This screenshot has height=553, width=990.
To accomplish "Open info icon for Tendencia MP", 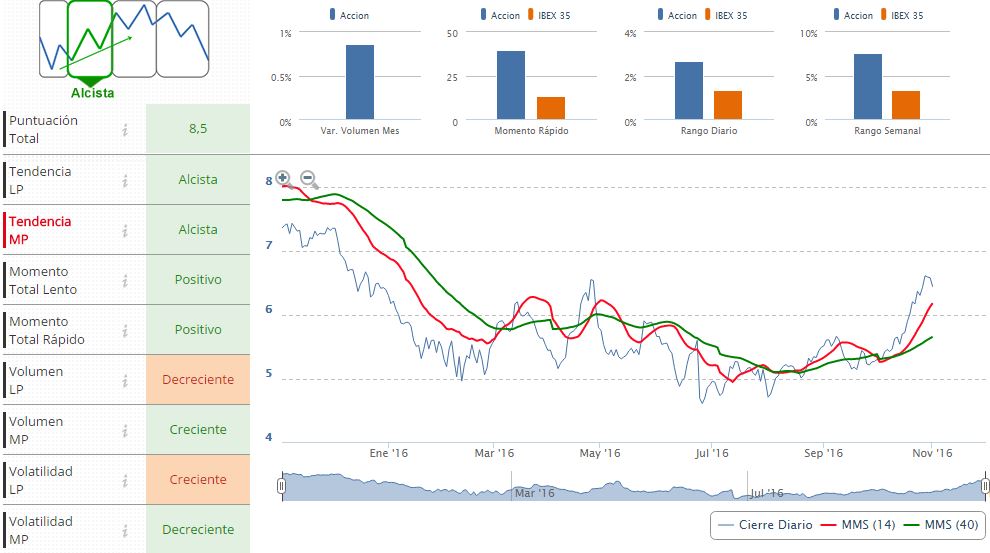I will click(x=125, y=231).
